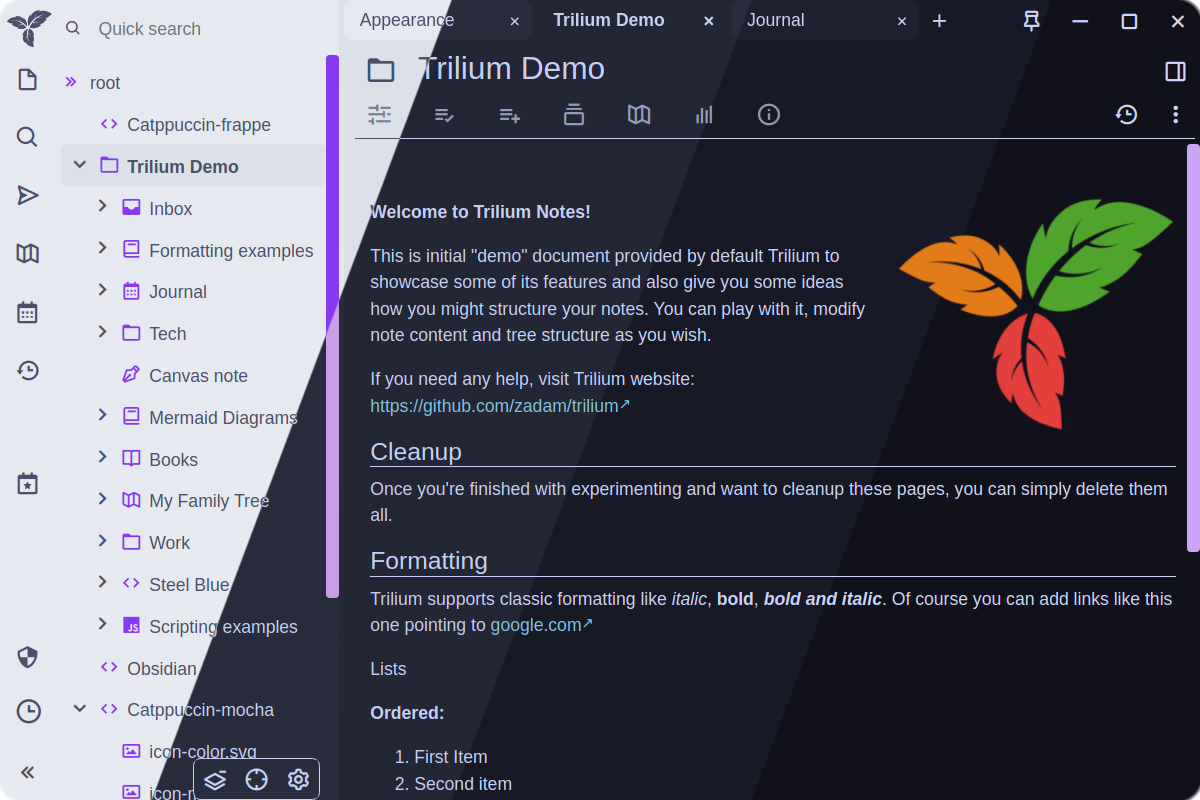Click the Trilium tri-color leaf image in the note

[1036, 313]
